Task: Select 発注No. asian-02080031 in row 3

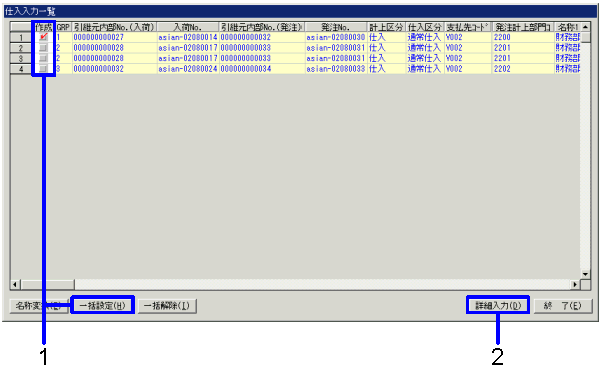Action: [x=336, y=58]
